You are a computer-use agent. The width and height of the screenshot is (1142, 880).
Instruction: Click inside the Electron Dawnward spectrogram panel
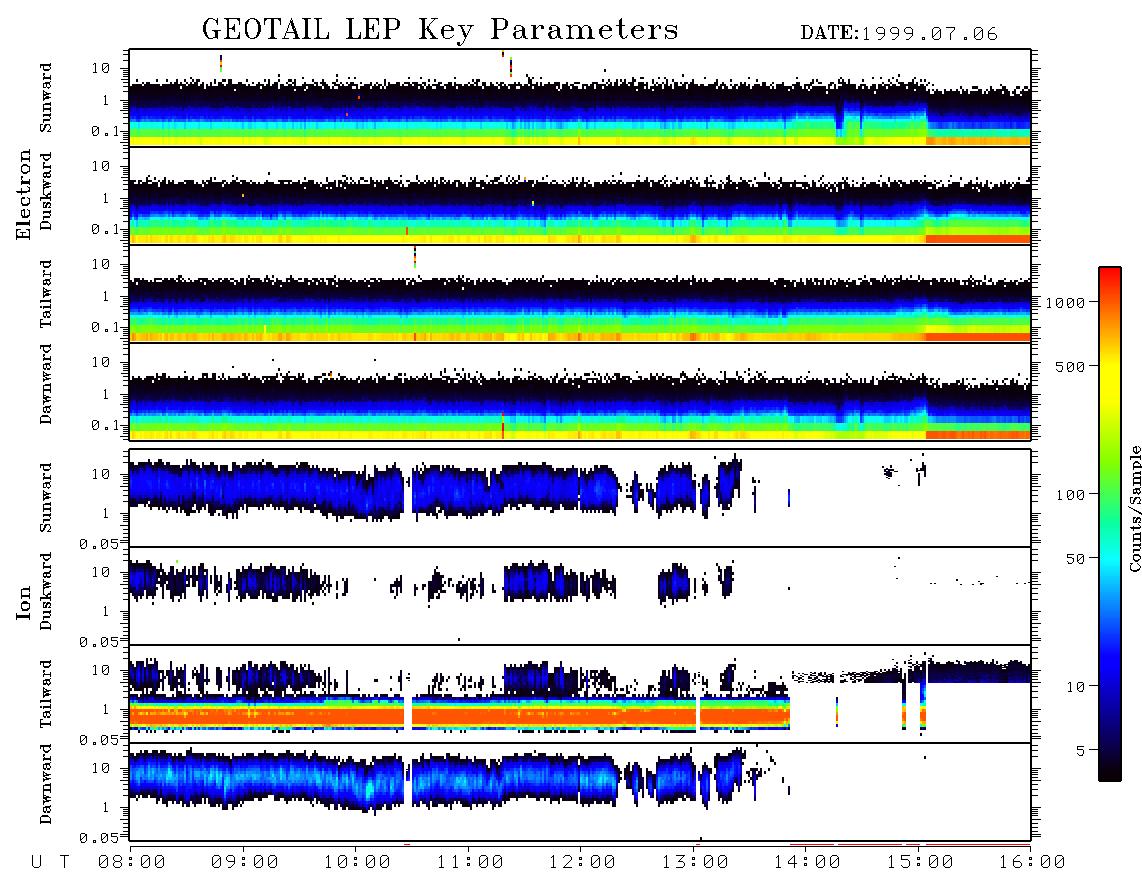[x=580, y=391]
